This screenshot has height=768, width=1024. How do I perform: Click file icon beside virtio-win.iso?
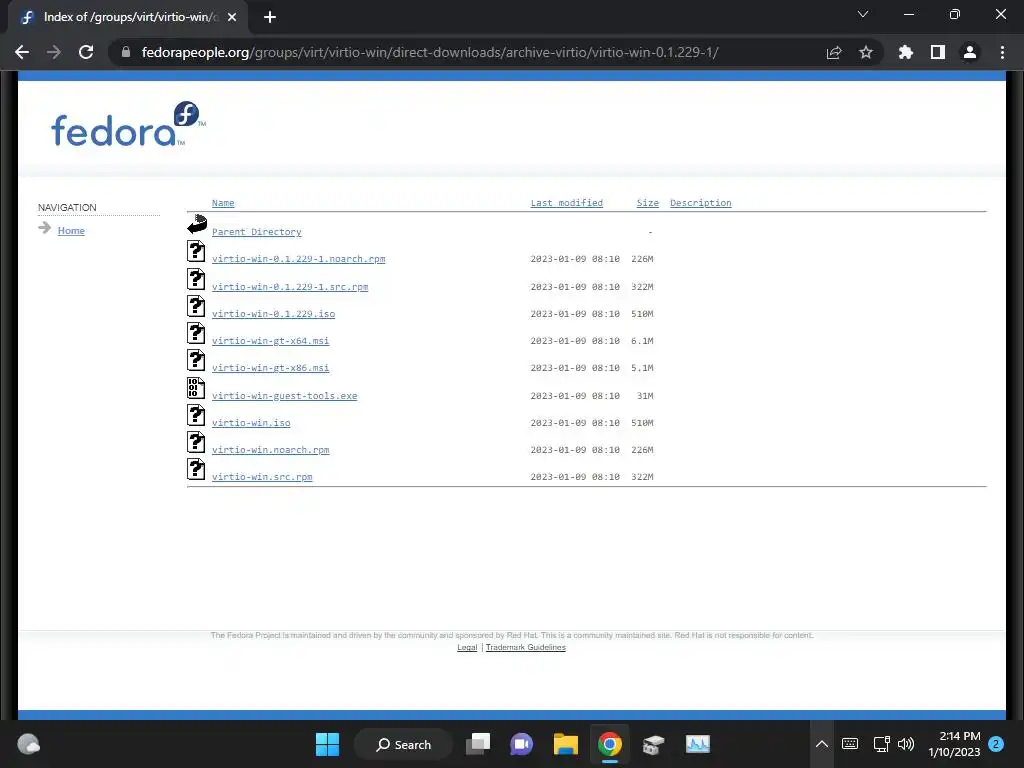tap(196, 415)
